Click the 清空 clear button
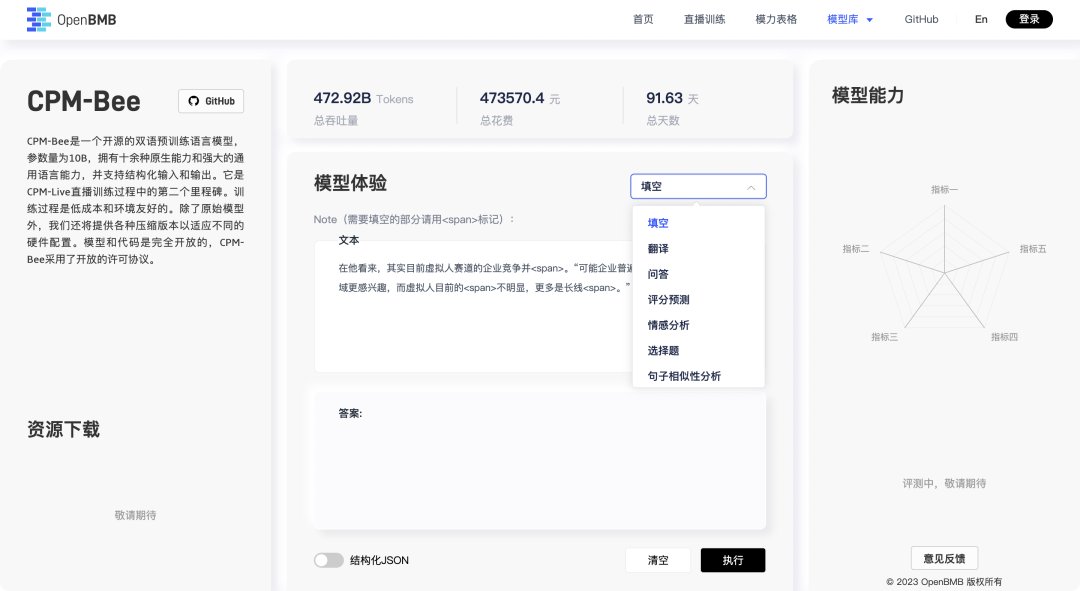 (x=658, y=560)
